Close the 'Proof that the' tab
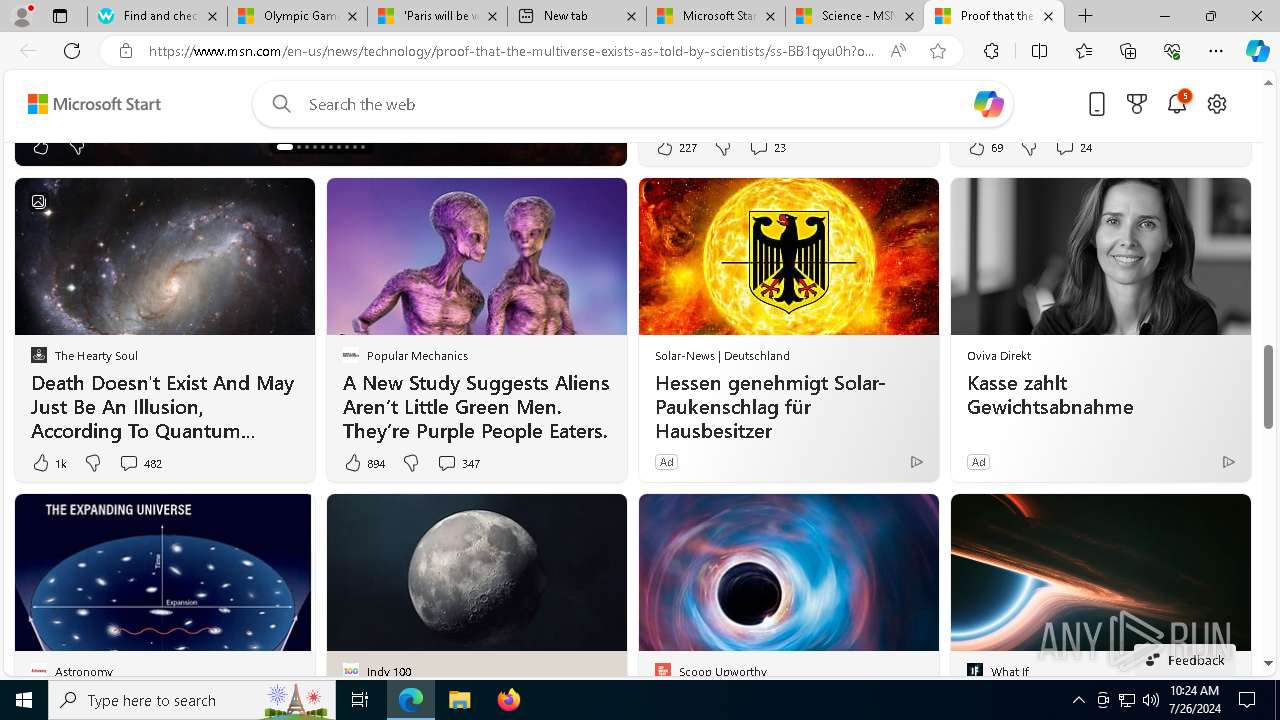This screenshot has height=720, width=1280. [1048, 16]
